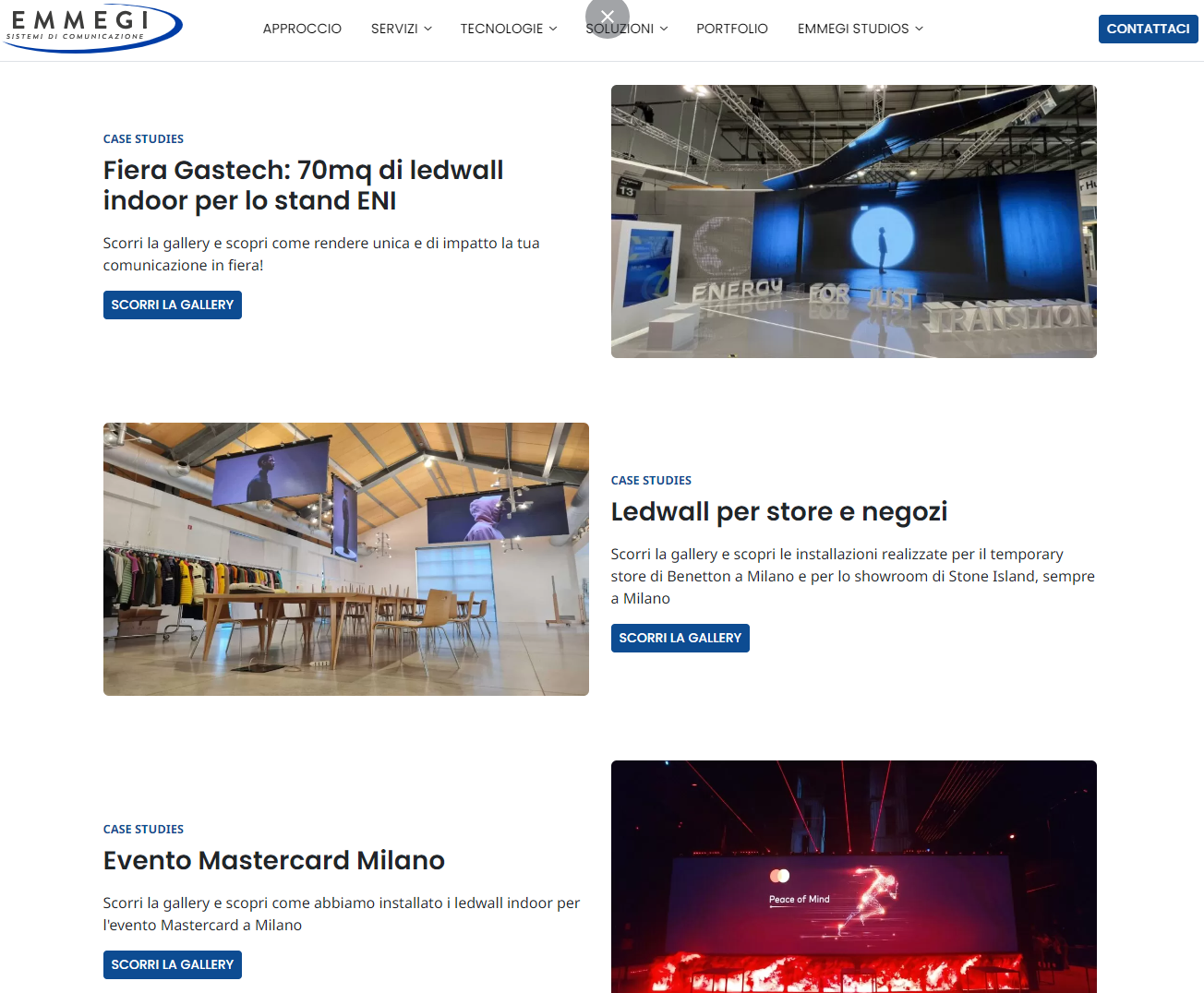The width and height of the screenshot is (1204, 993).
Task: Open the store showroom ledwall photo
Action: (346, 559)
